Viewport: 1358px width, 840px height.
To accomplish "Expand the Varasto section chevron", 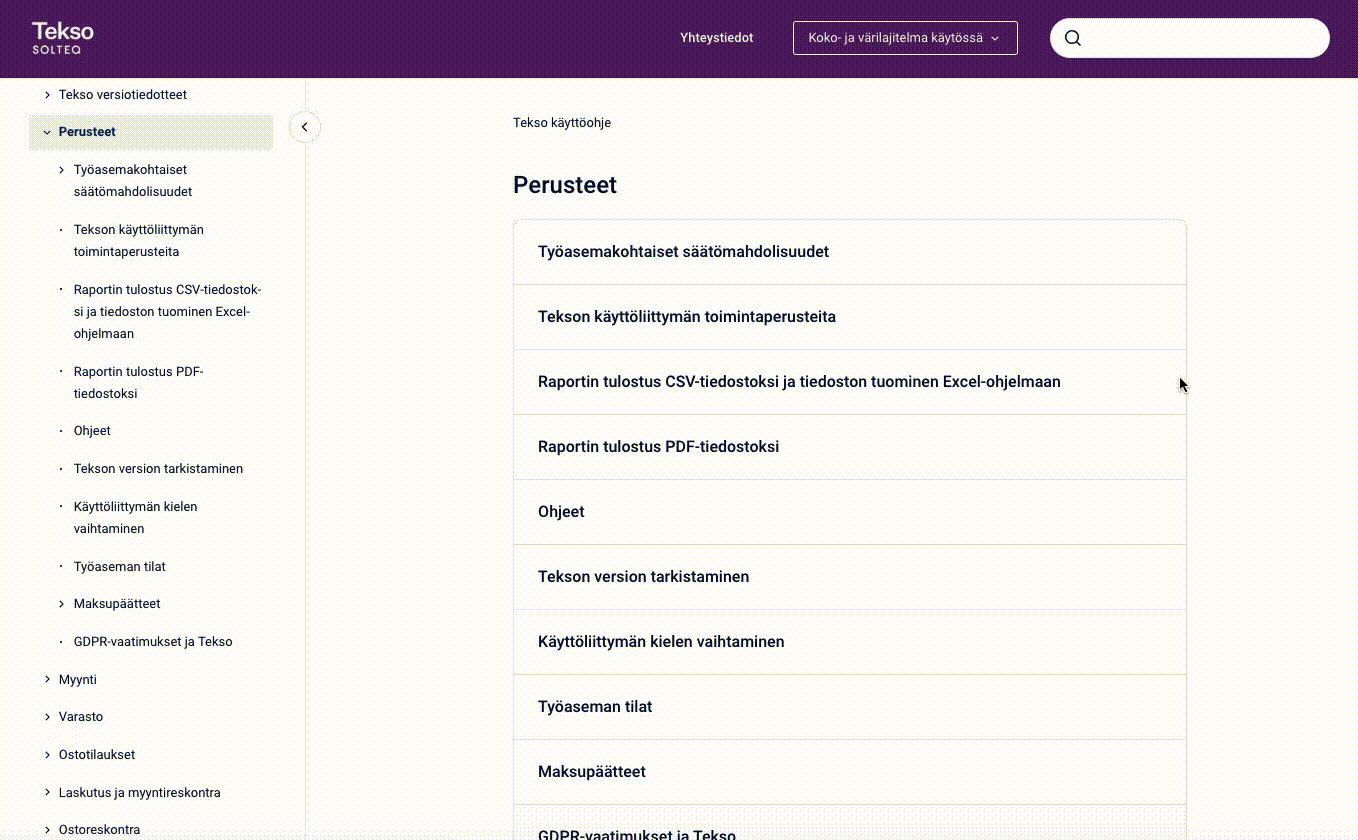I will 47,717.
